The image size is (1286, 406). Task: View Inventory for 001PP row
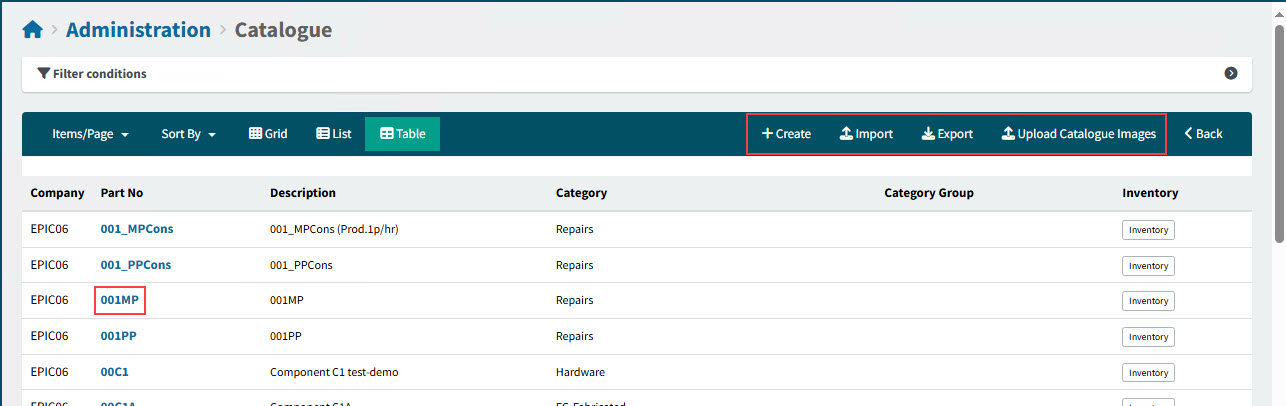(1148, 337)
